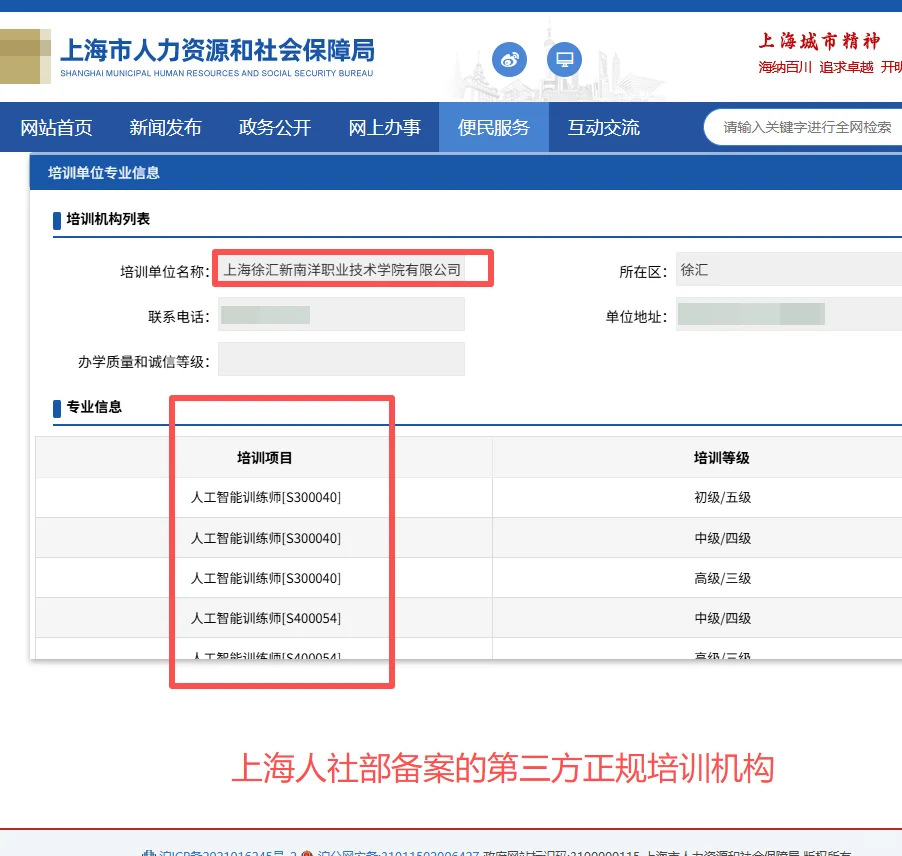Screen dimensions: 902x856
Task: Click the 办学质量和诚信等级 field
Action: click(342, 359)
